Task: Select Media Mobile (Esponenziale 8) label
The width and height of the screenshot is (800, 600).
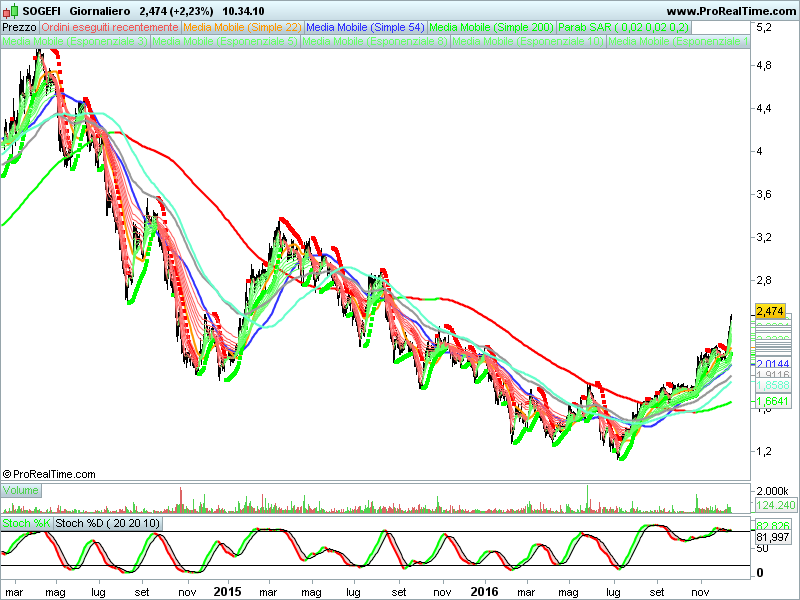Action: coord(375,41)
